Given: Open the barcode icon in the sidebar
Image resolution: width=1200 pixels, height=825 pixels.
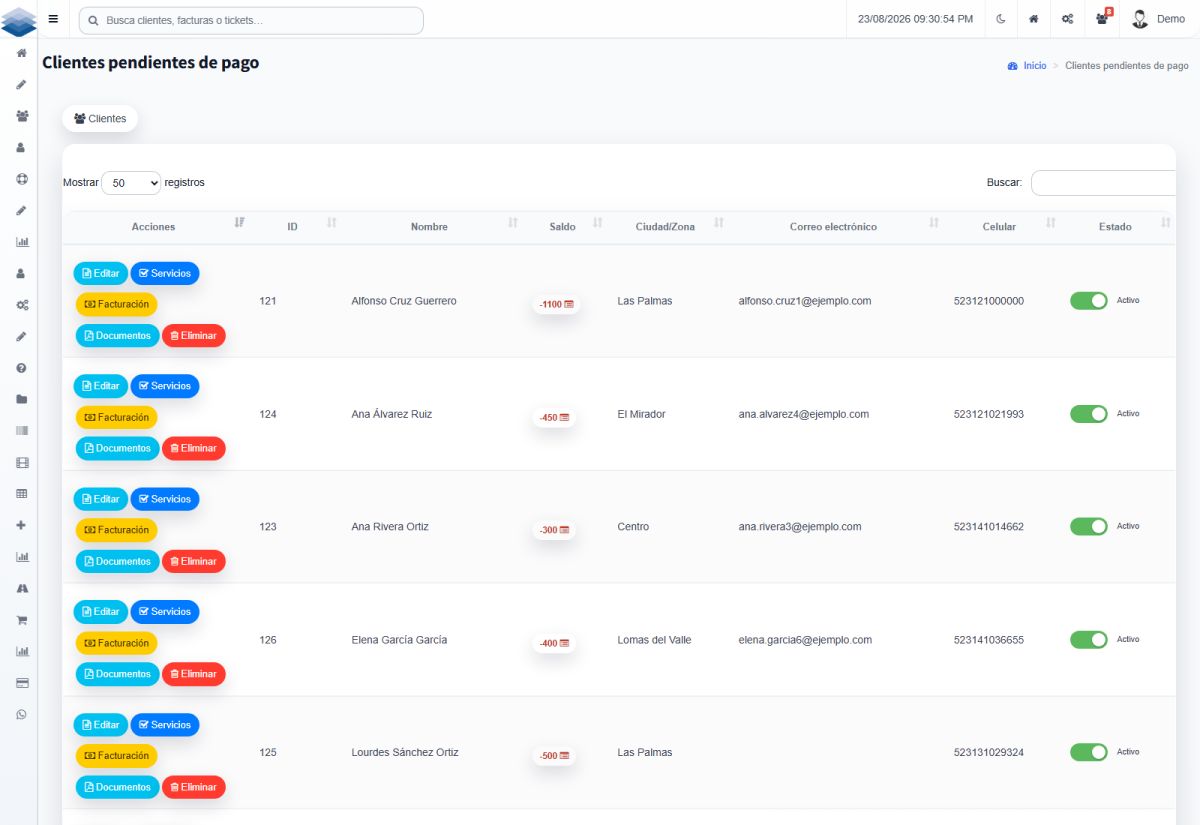Looking at the screenshot, I should click(x=21, y=430).
